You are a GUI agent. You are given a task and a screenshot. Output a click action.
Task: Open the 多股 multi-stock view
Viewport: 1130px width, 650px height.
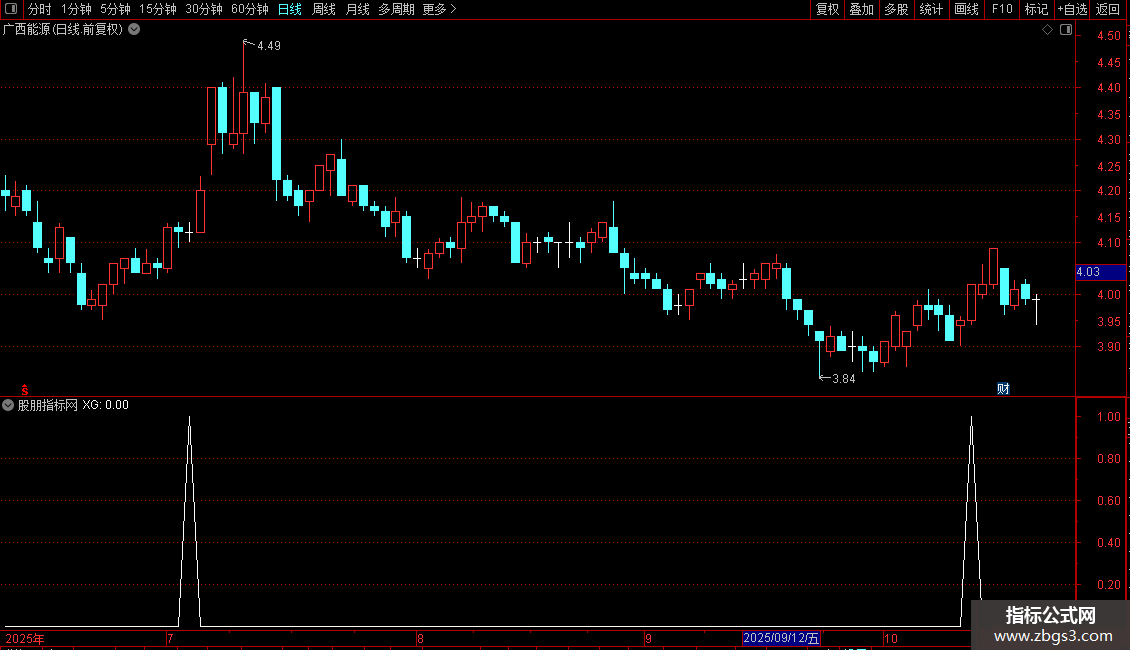(896, 9)
